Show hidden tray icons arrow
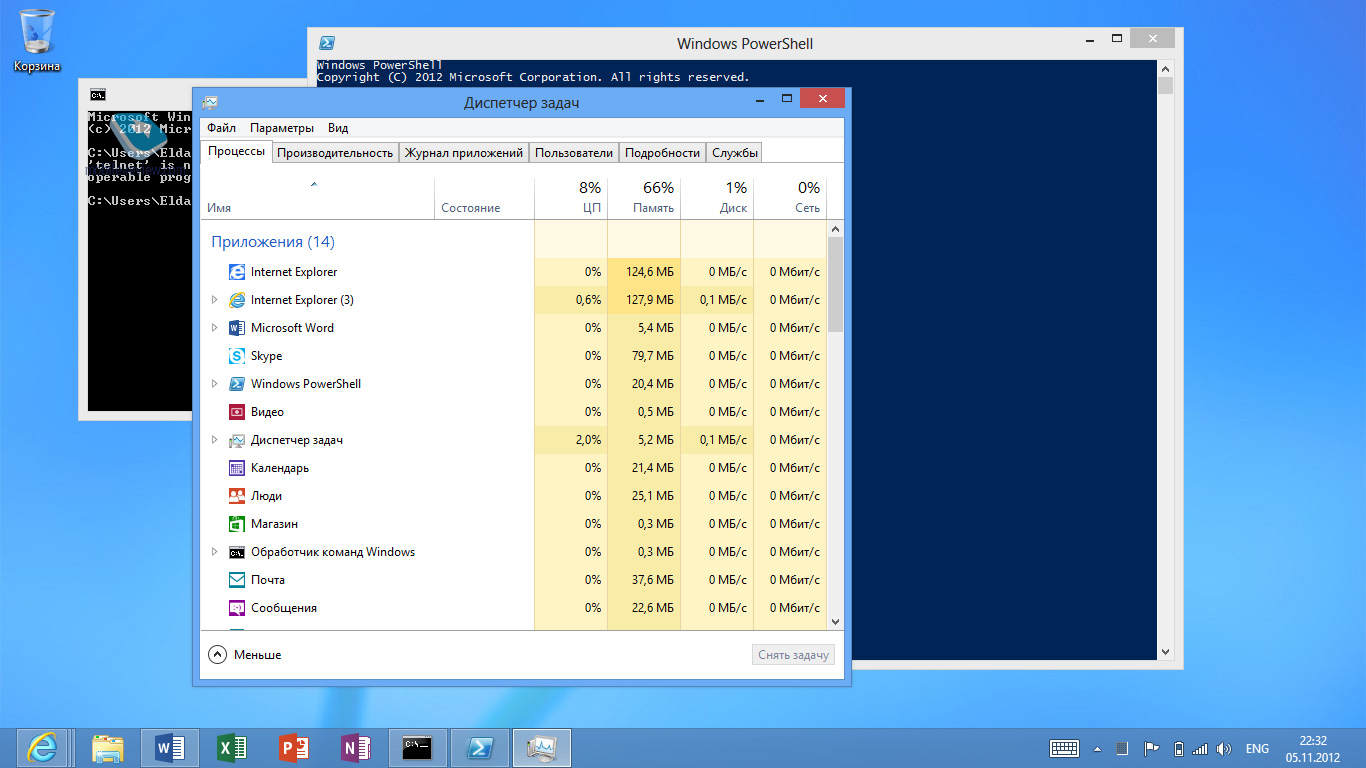 point(1098,748)
